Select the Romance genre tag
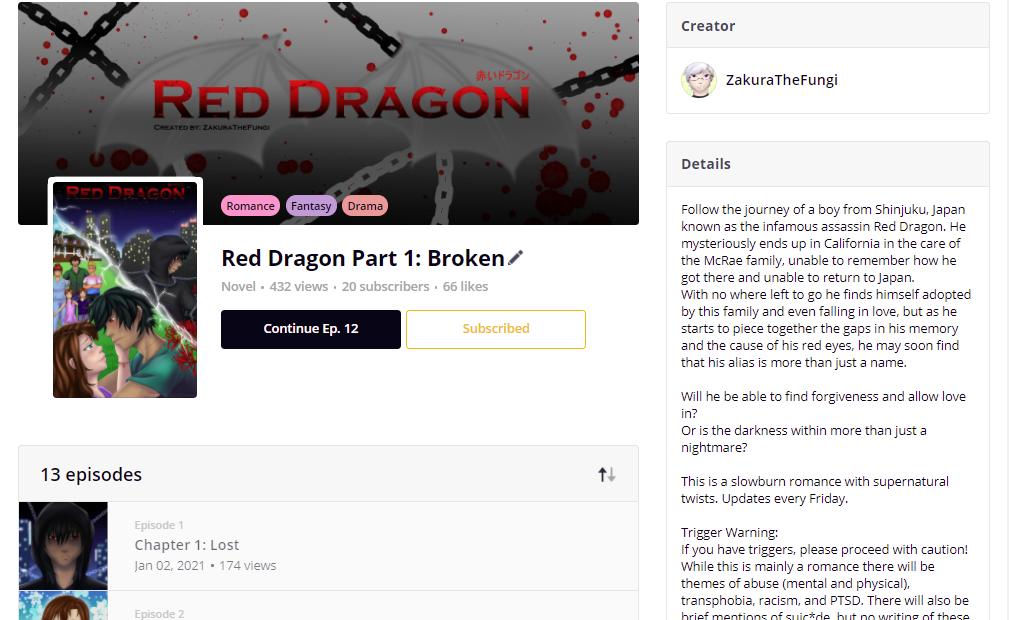Viewport: 1009px width, 620px height. [x=250, y=206]
